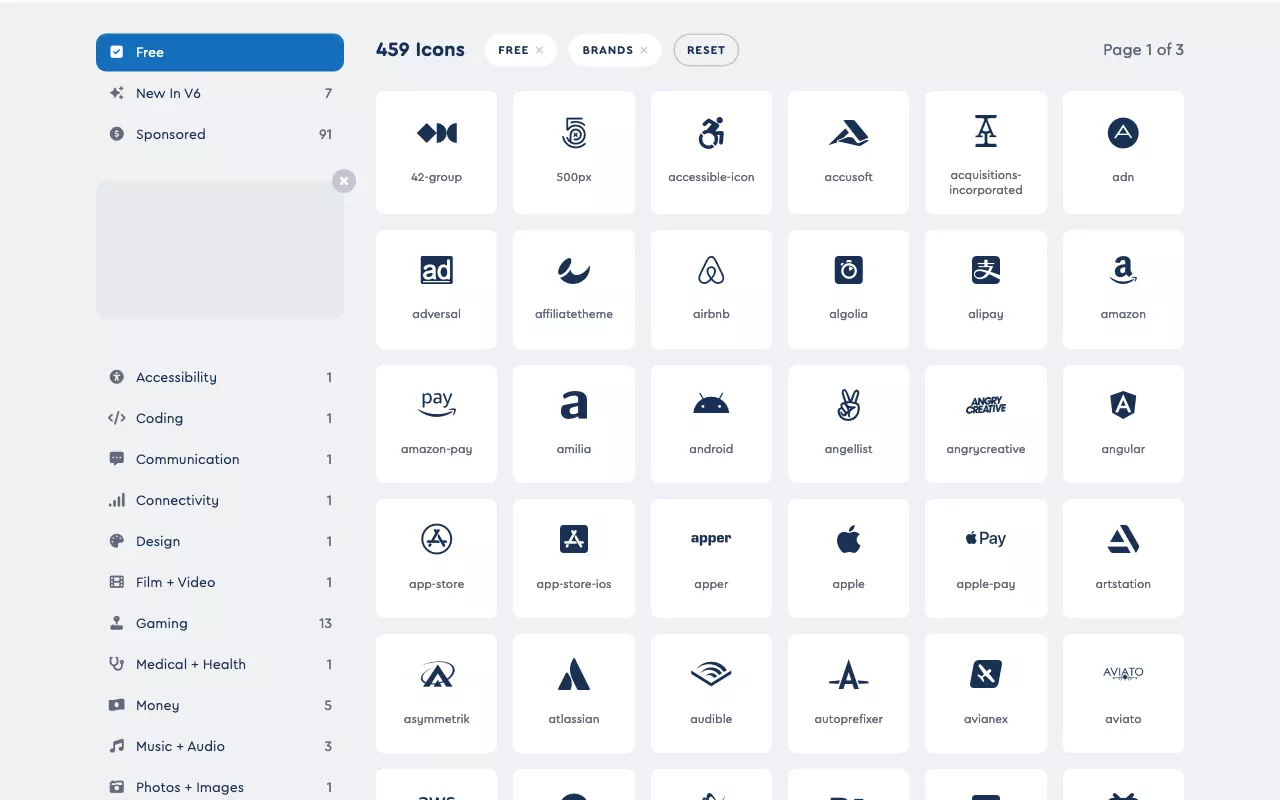Filter by Connectivity category
The height and width of the screenshot is (800, 1280).
tap(220, 500)
